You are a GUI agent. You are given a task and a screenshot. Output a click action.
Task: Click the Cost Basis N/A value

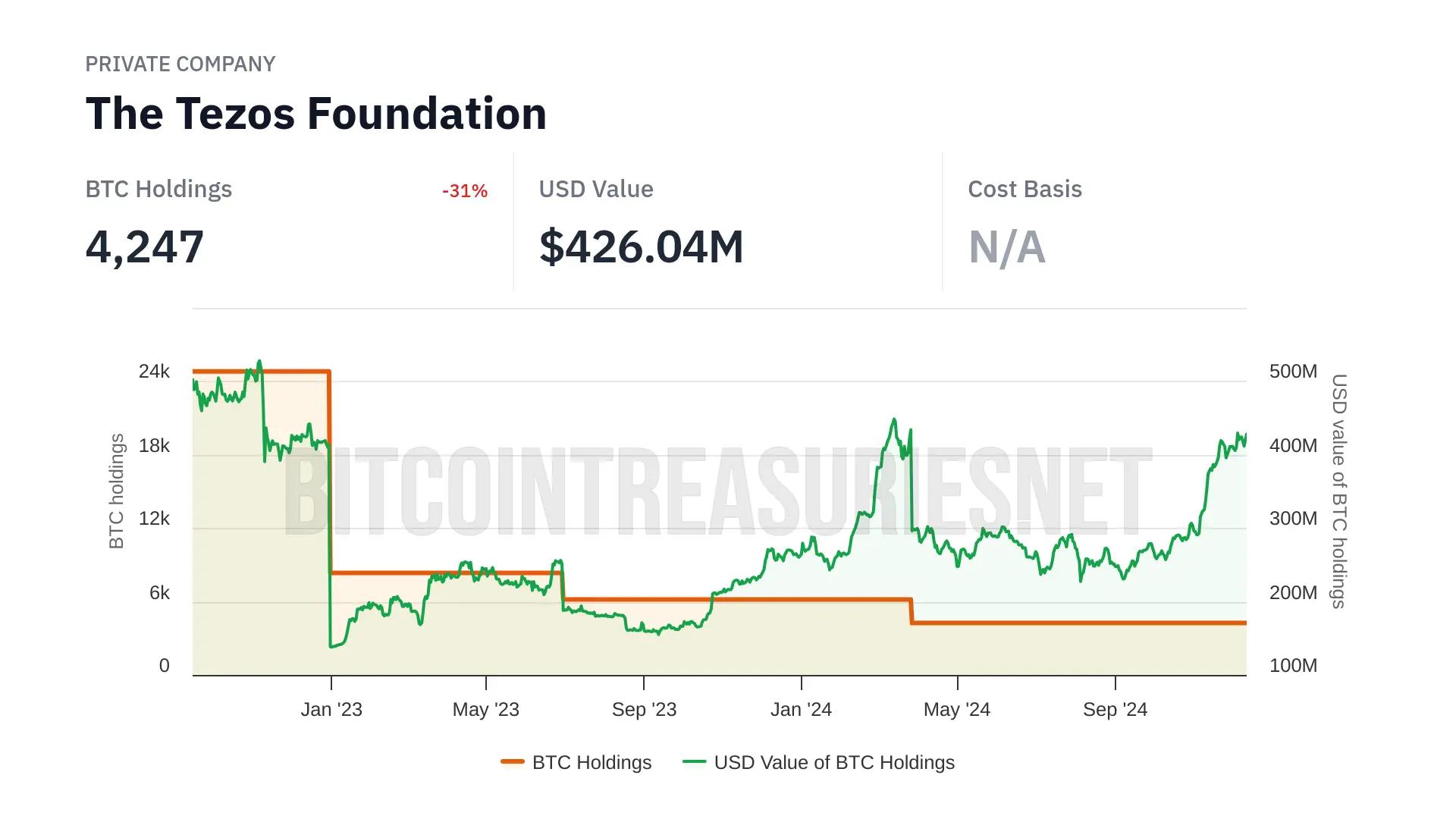click(1007, 247)
